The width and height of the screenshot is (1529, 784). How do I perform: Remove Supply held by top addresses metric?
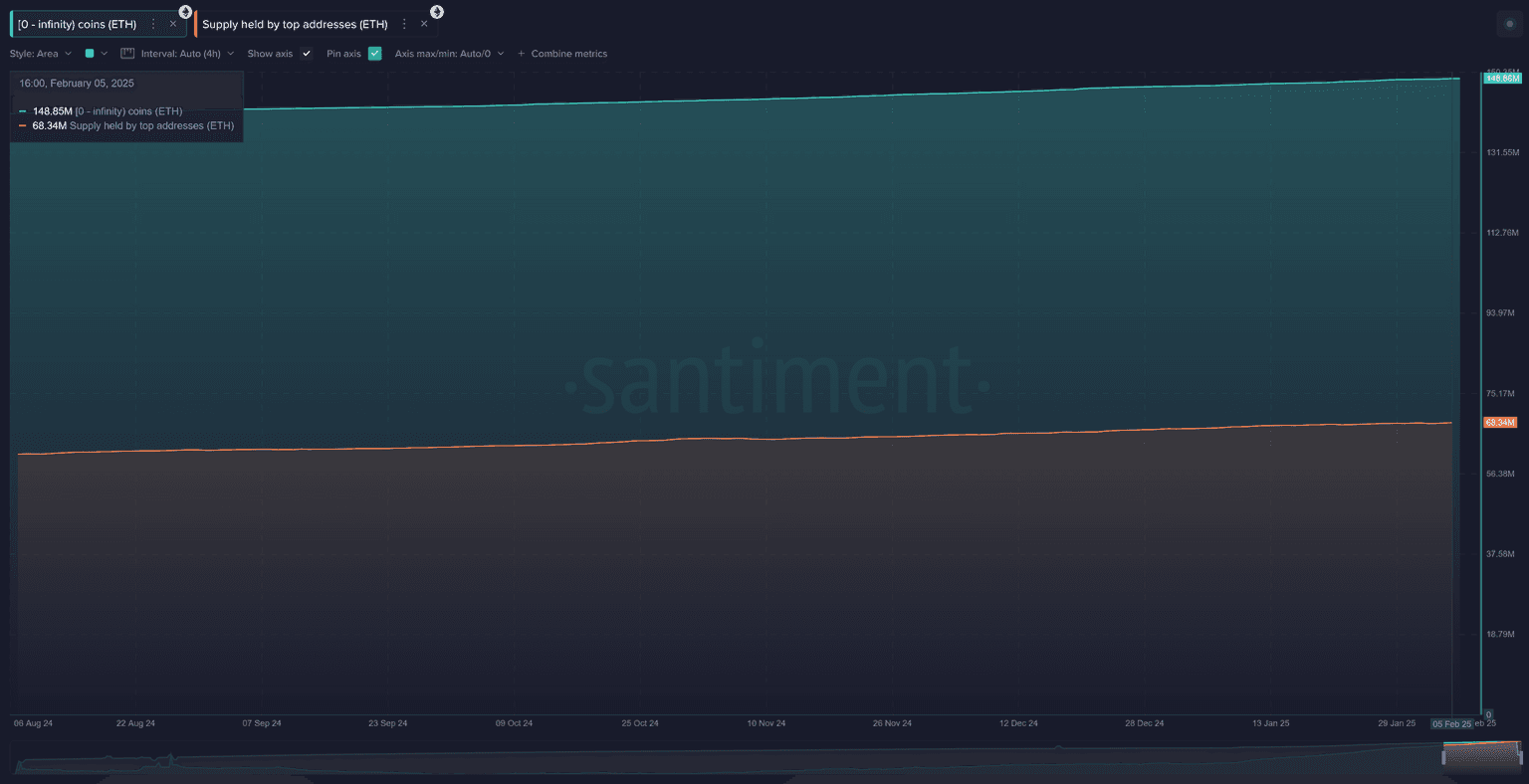[x=424, y=24]
